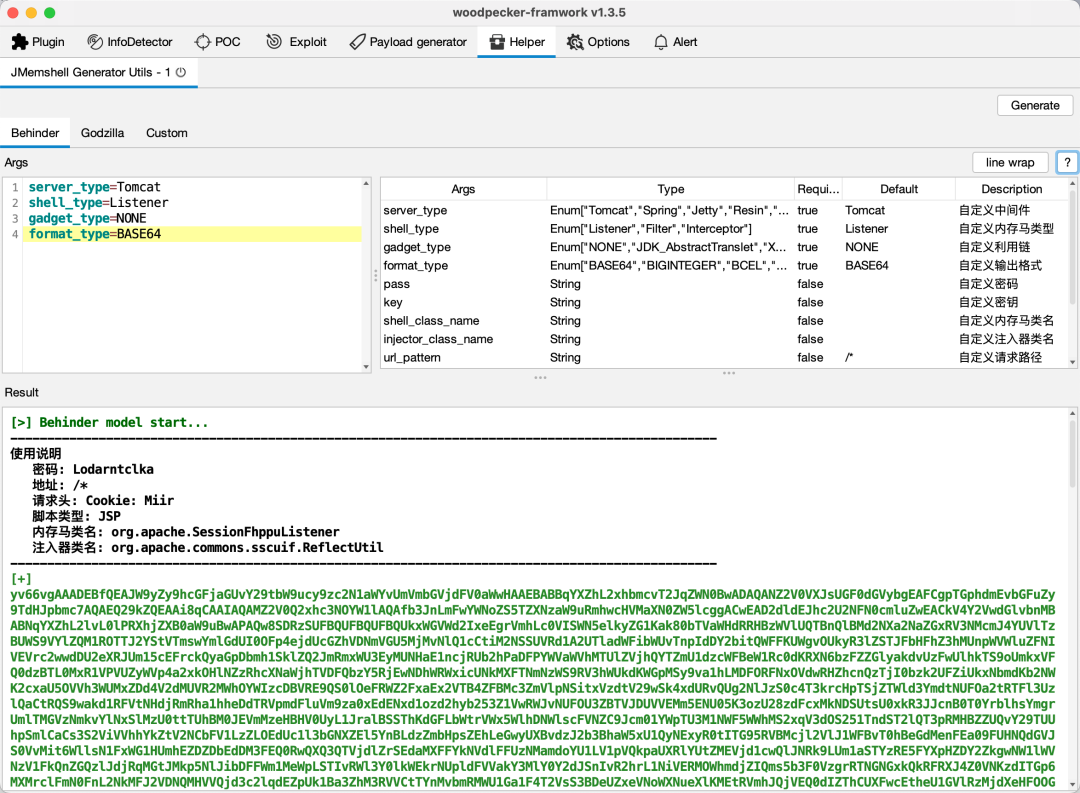Switch to the Custom tab
Screen dimensions: 1080x793
tap(167, 133)
